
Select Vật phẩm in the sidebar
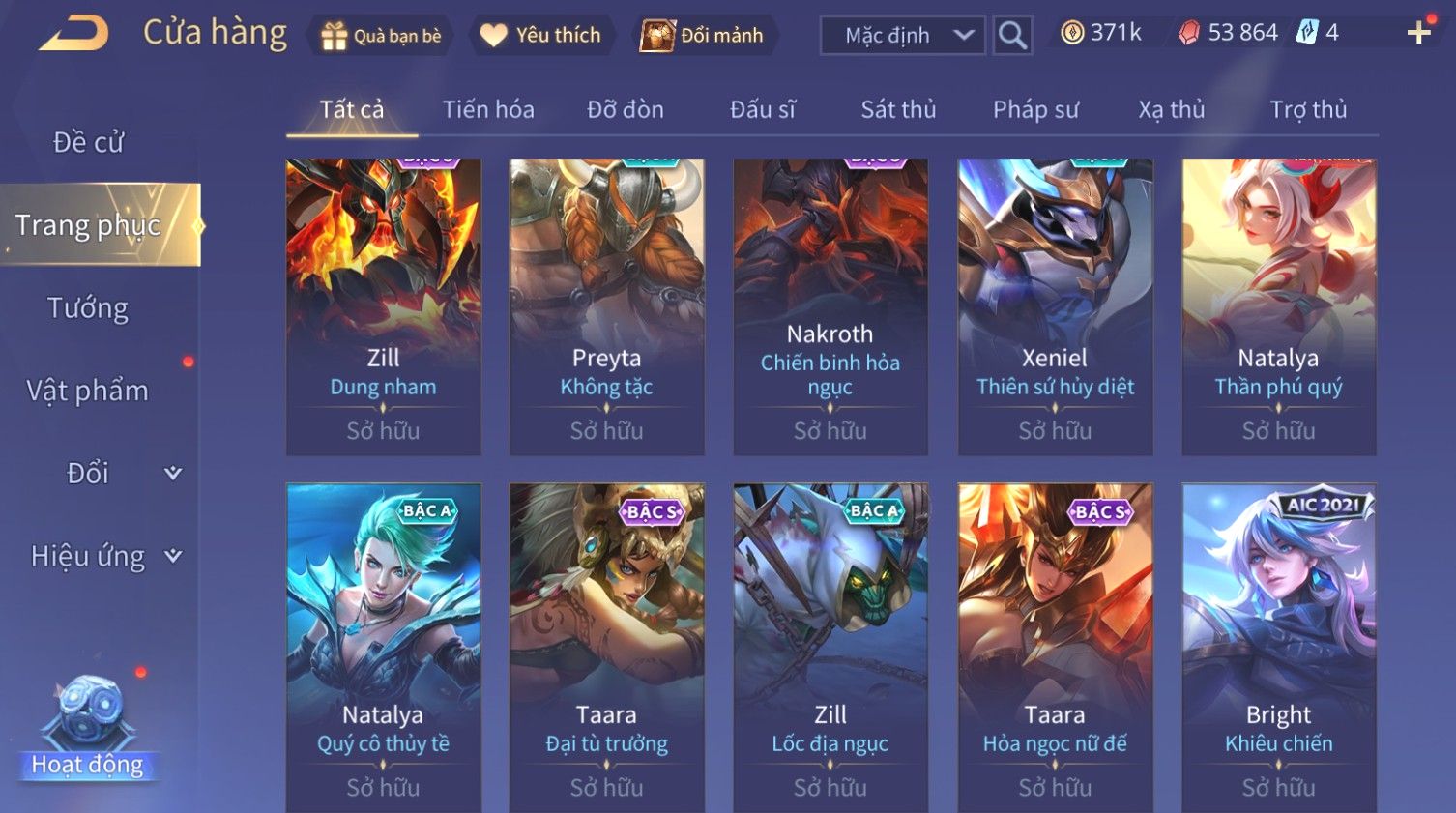coord(88,391)
